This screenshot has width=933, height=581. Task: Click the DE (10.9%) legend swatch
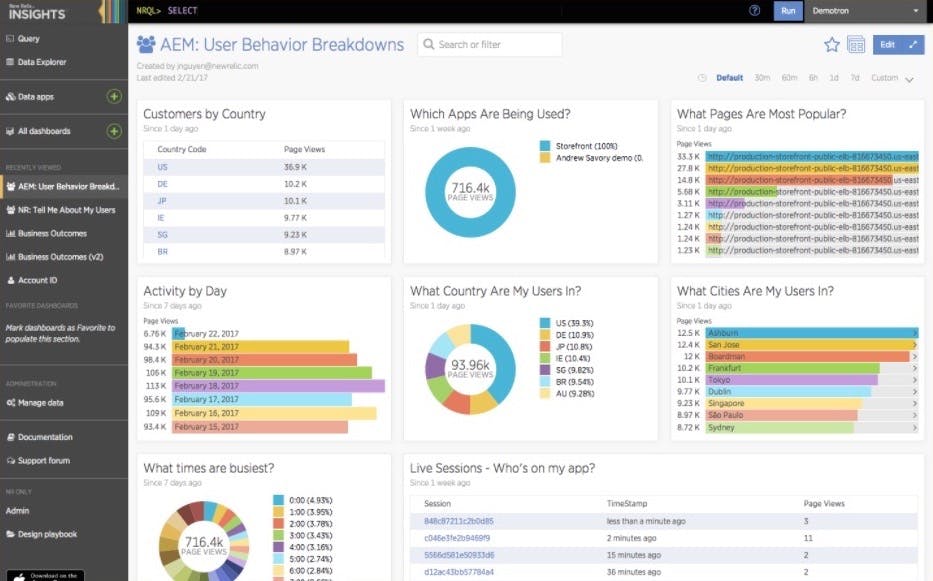545,335
